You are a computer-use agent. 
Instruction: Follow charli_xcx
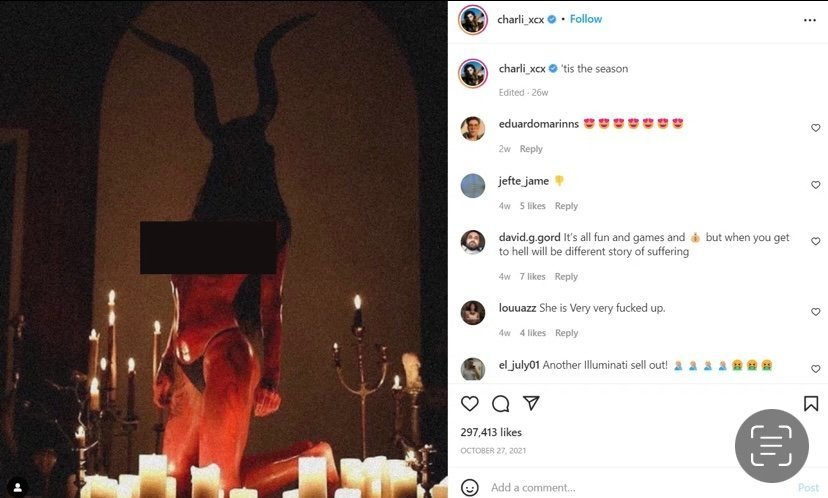click(586, 19)
